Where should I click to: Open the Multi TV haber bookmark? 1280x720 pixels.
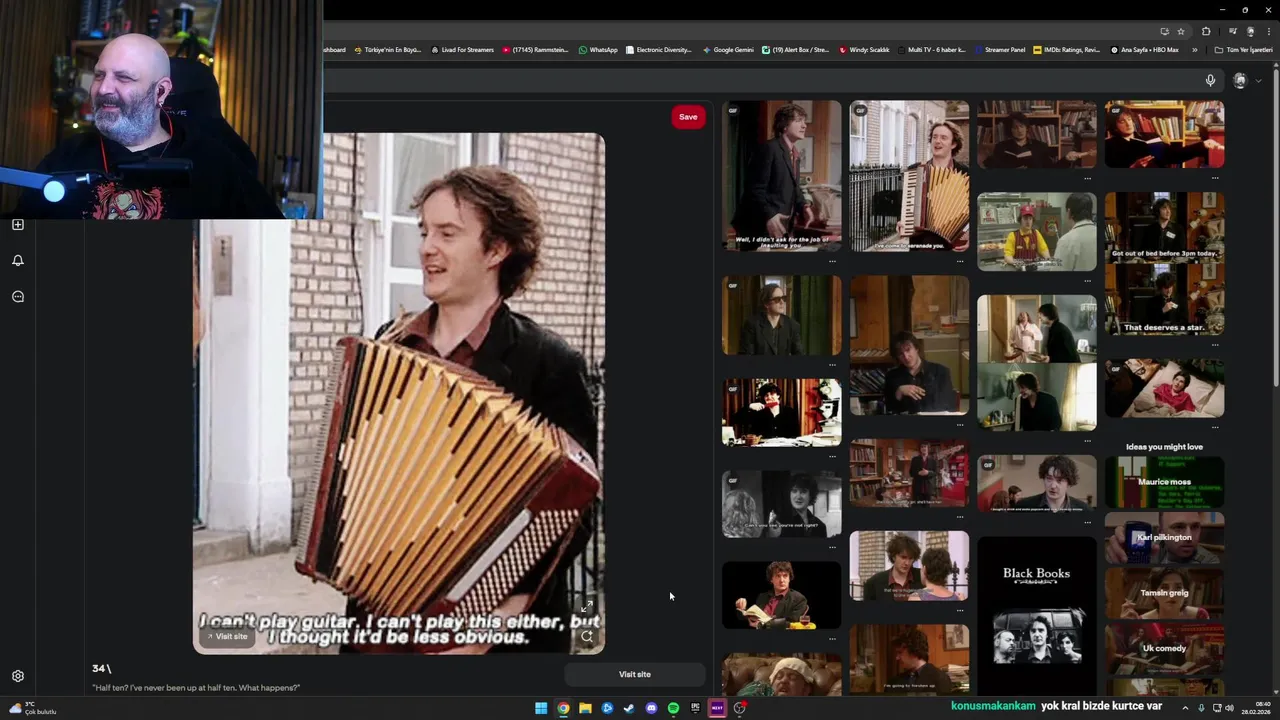932,49
